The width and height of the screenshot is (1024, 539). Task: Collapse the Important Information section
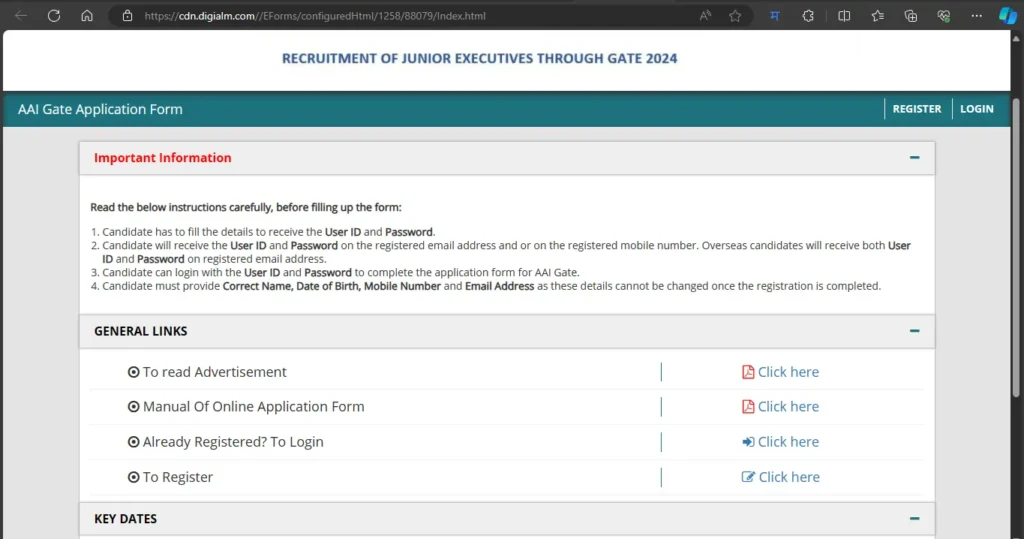pos(914,158)
